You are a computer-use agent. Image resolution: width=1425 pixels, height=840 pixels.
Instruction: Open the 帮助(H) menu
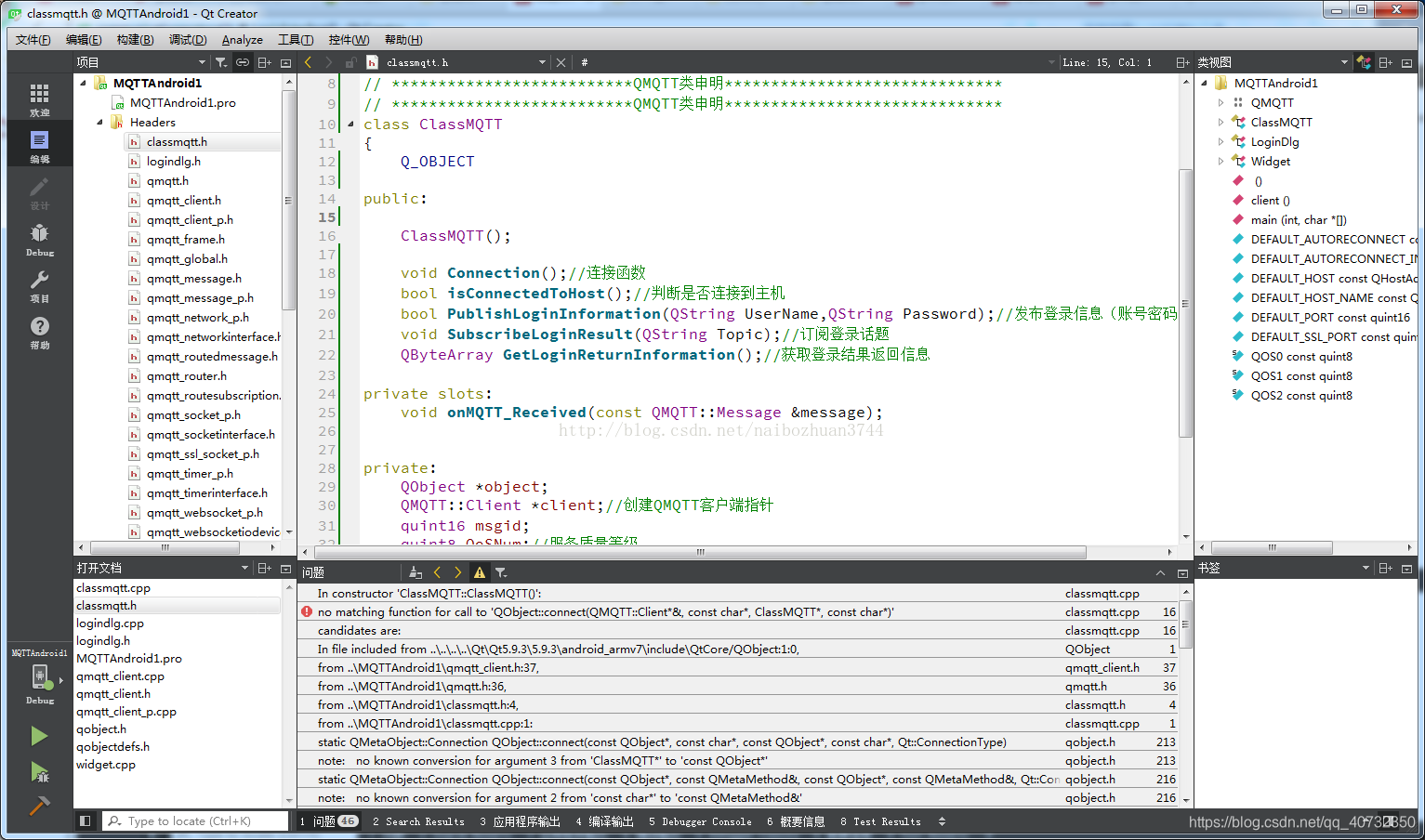pos(403,40)
